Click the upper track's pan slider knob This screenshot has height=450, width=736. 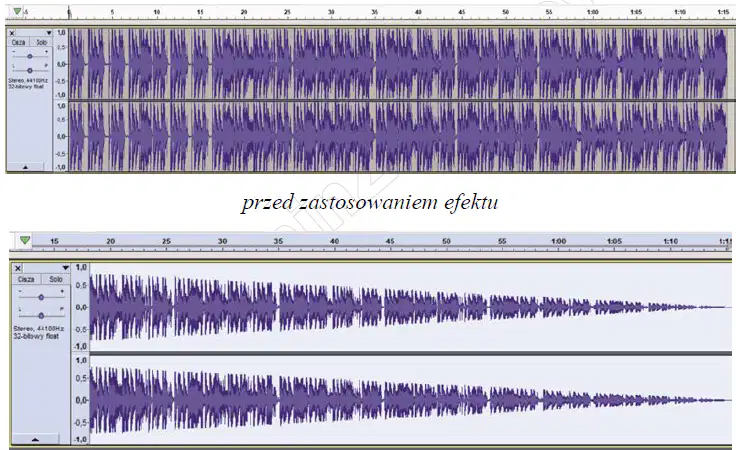tap(30, 70)
